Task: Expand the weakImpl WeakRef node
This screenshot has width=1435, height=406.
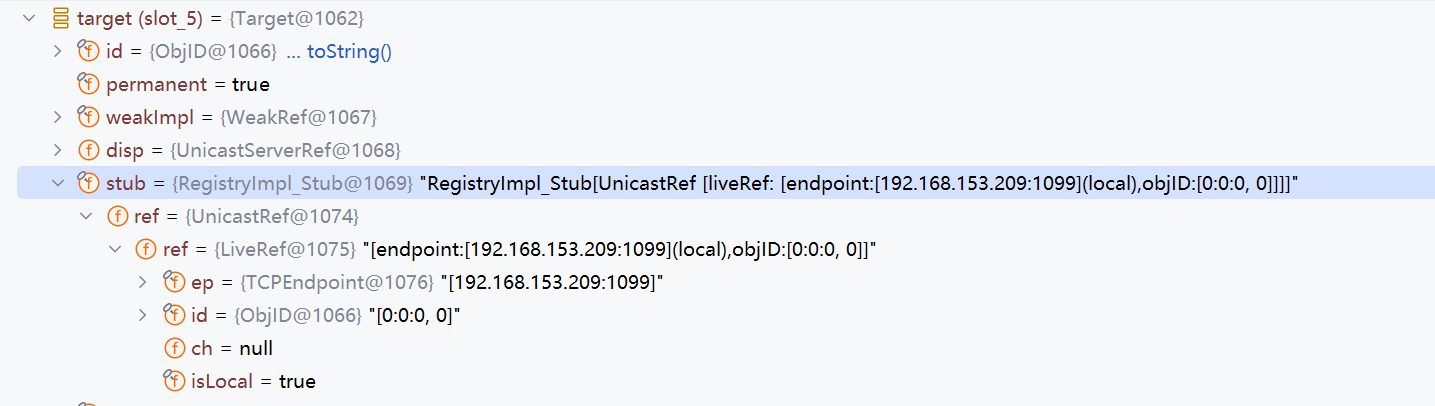Action: (x=58, y=117)
